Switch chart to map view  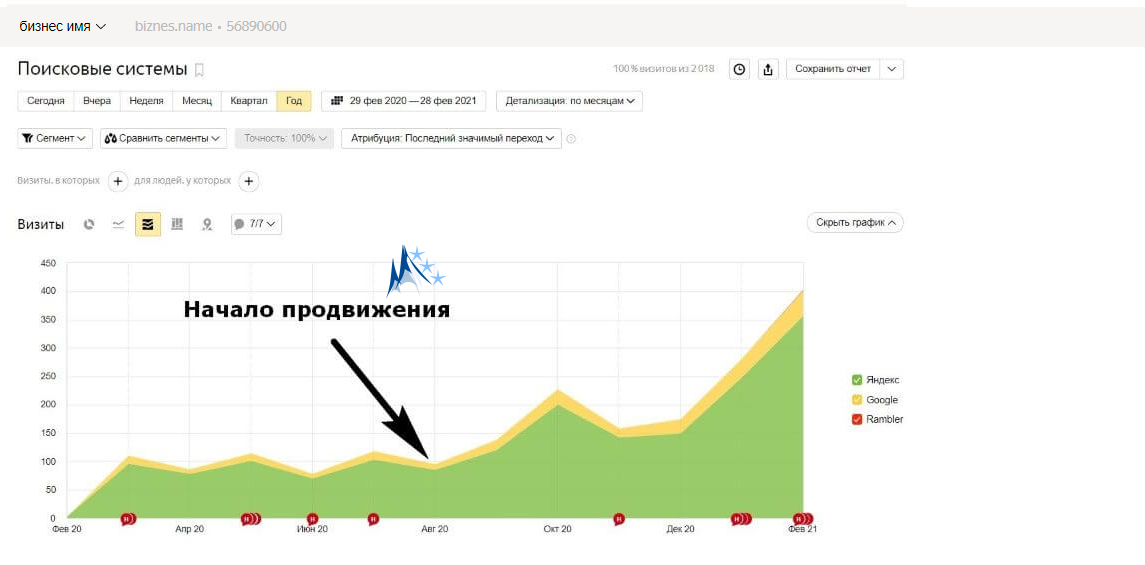[207, 224]
